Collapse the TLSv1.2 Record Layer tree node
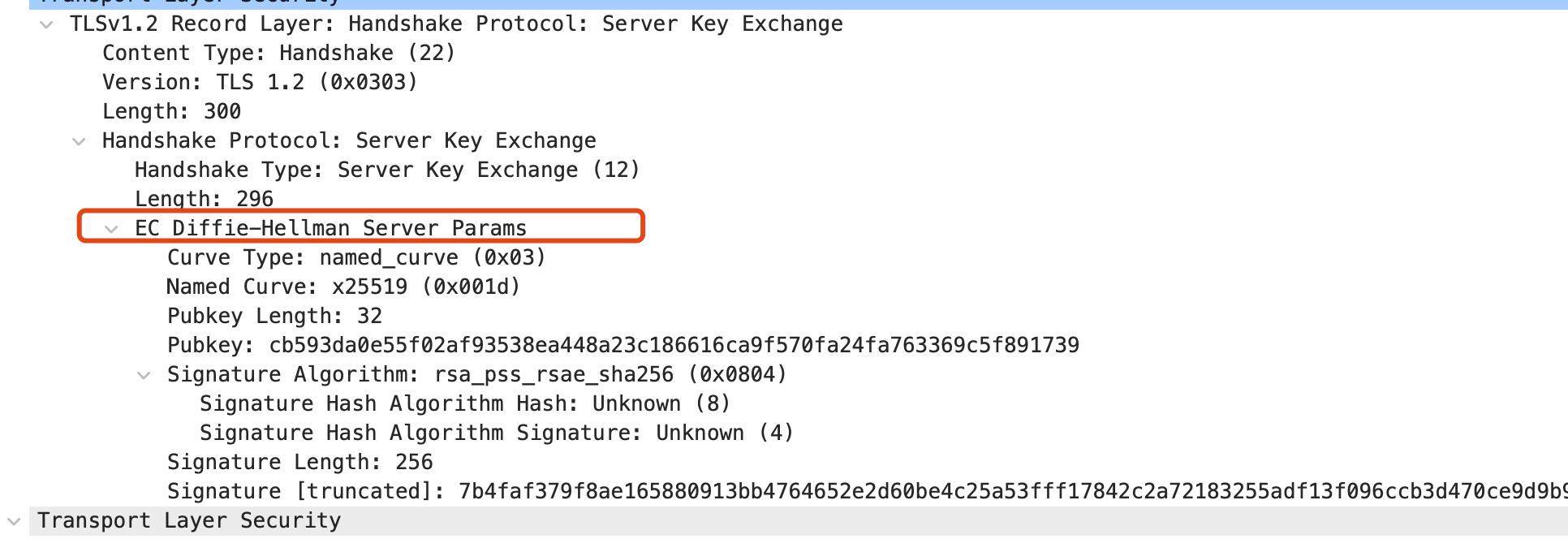This screenshot has height=539, width=1568. [x=47, y=24]
